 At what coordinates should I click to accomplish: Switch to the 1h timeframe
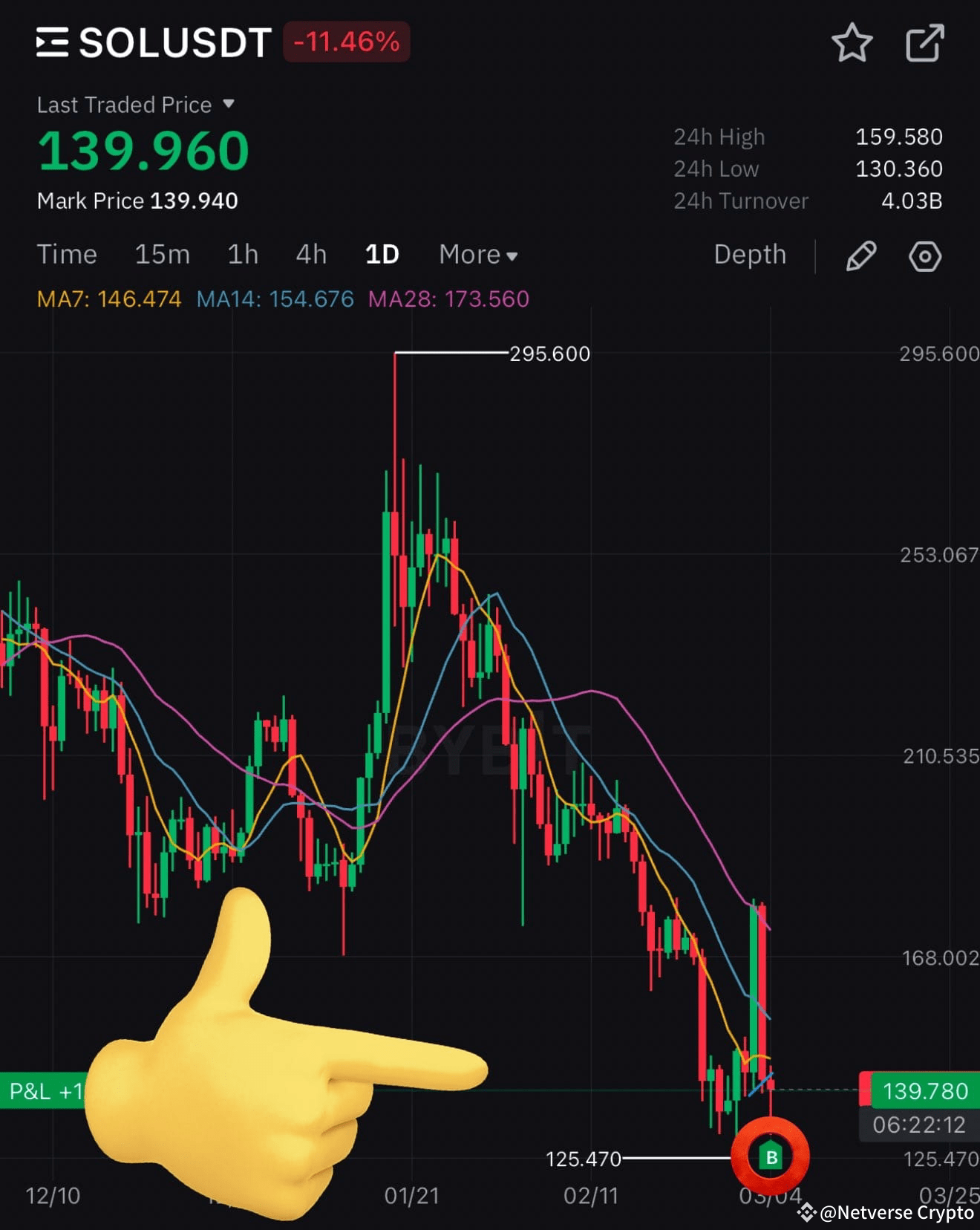(x=243, y=255)
